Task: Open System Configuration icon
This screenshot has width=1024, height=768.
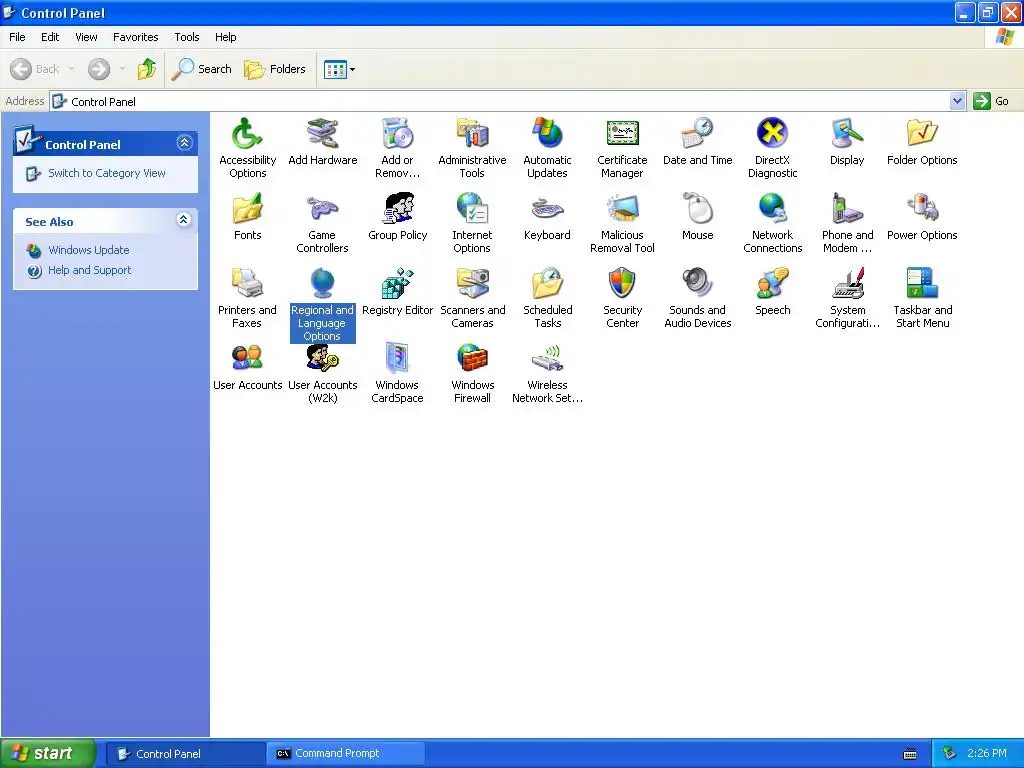Action: tap(847, 298)
